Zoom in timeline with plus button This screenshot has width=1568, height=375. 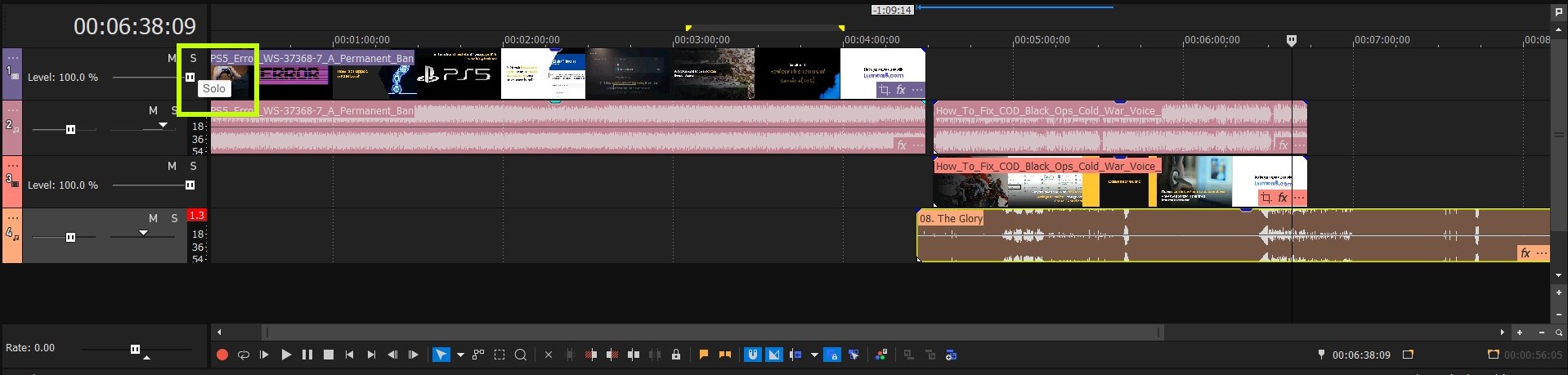(1520, 333)
